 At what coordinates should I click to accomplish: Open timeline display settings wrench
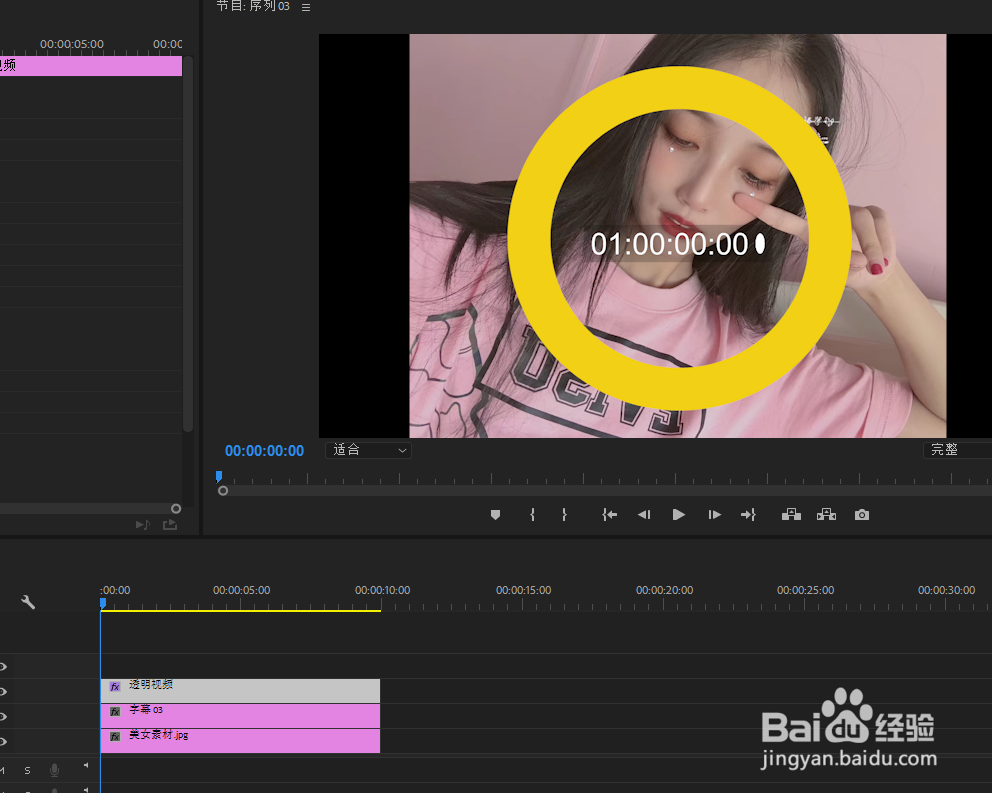[x=28, y=602]
